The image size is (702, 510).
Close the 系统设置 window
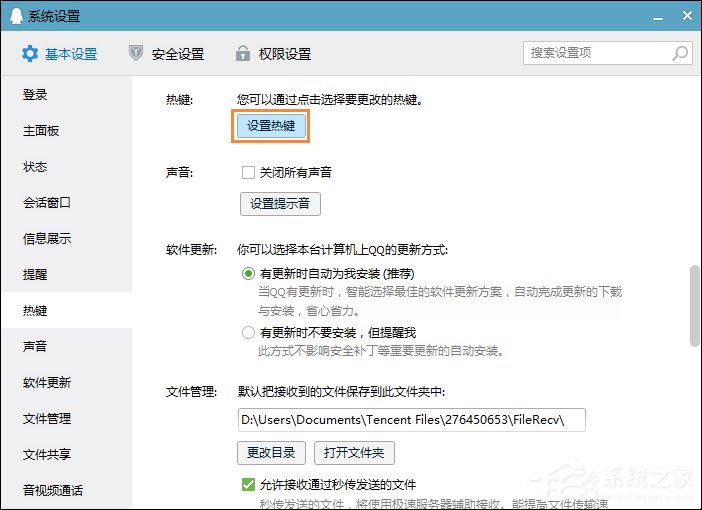687,16
